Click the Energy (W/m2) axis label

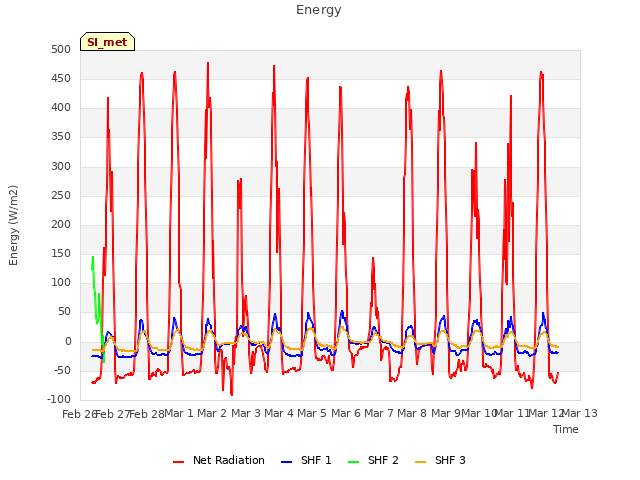coord(13,225)
